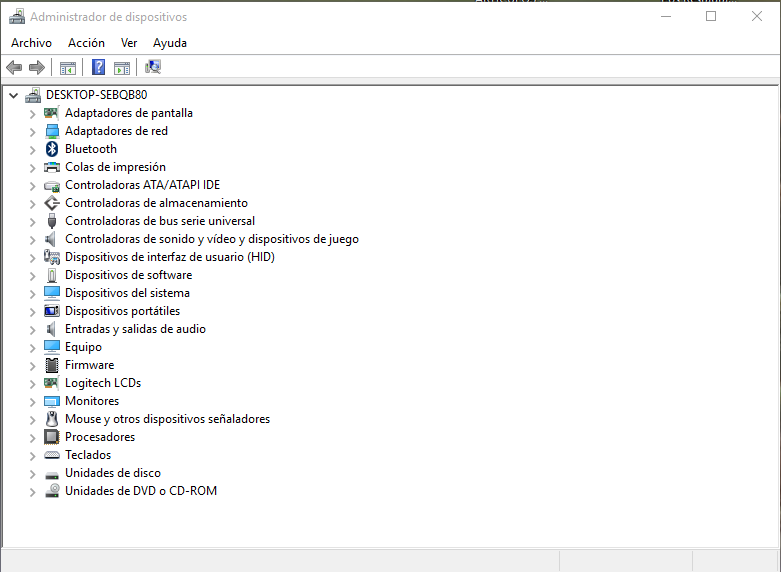Screen dimensions: 781x572
Task: Expand the Teclados node
Action: pyautogui.click(x=32, y=456)
